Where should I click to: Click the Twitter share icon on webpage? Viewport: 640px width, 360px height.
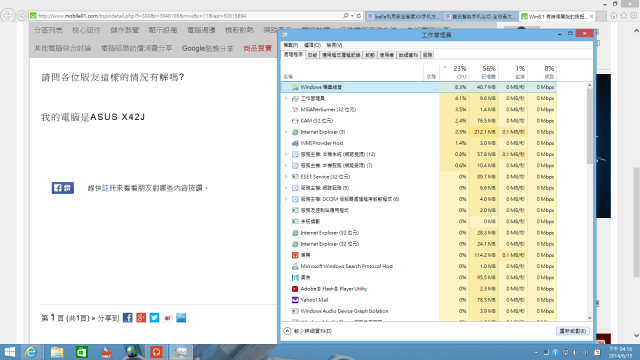[x=154, y=318]
